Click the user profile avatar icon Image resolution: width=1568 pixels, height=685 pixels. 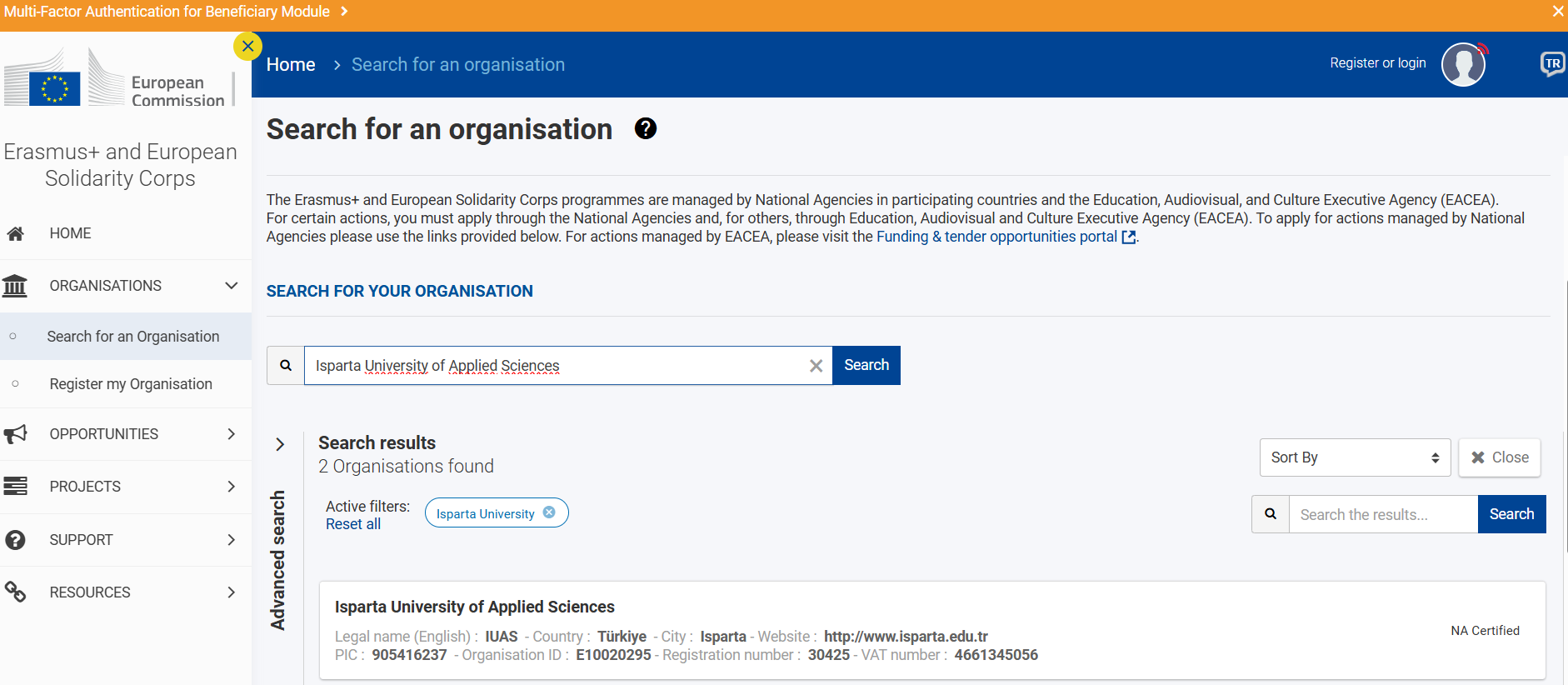[x=1463, y=64]
